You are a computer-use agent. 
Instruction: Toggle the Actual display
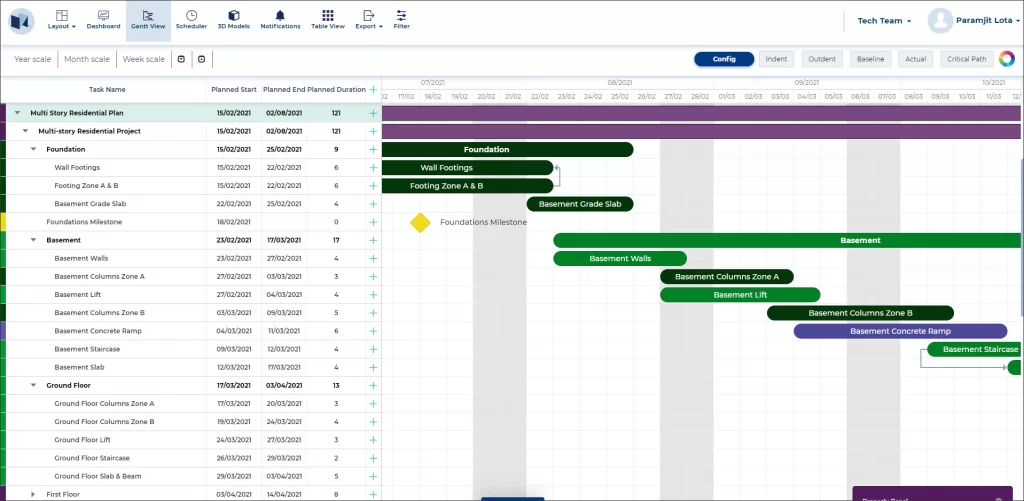[915, 59]
